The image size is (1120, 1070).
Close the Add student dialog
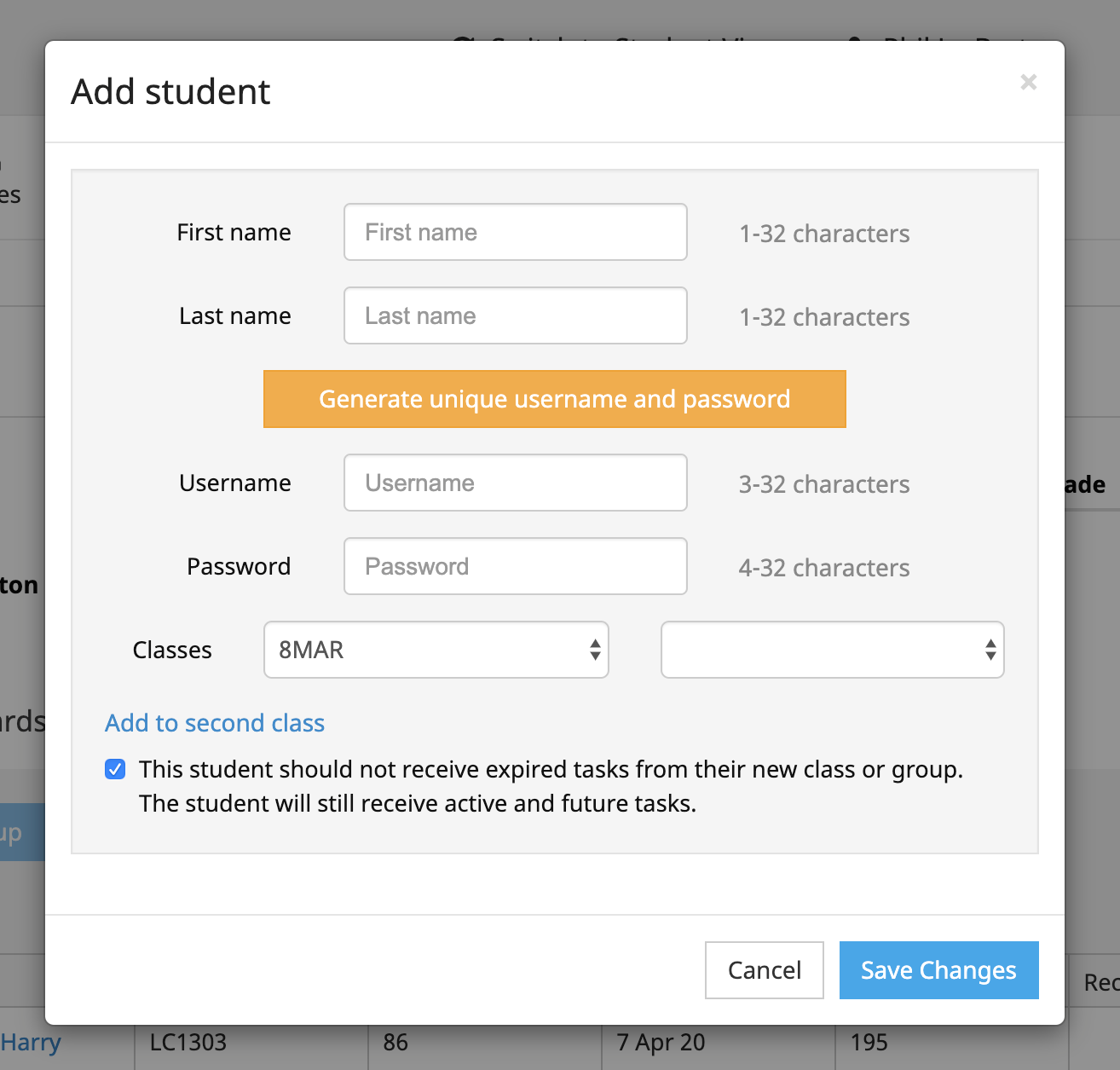coord(1028,82)
